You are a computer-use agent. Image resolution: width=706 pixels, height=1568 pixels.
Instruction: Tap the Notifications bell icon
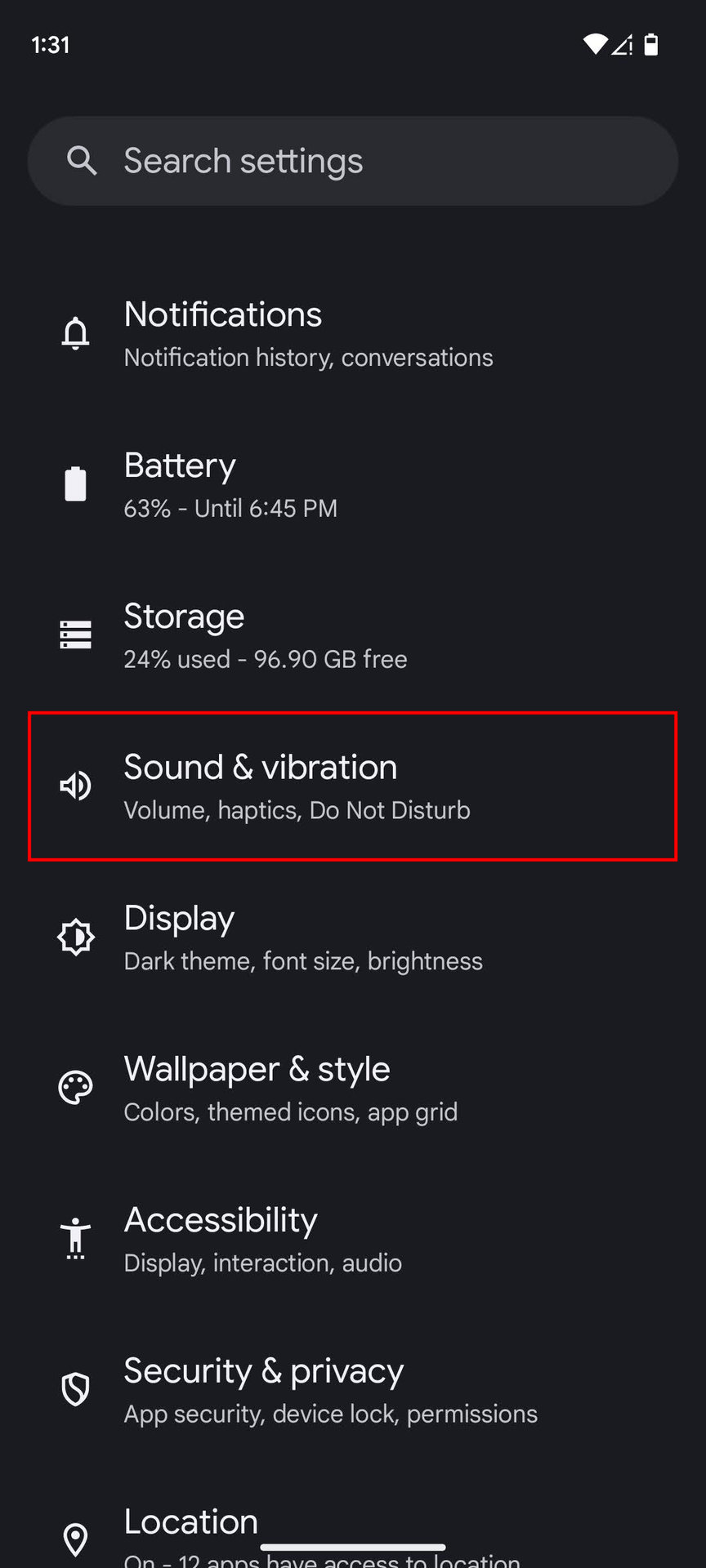pyautogui.click(x=76, y=333)
